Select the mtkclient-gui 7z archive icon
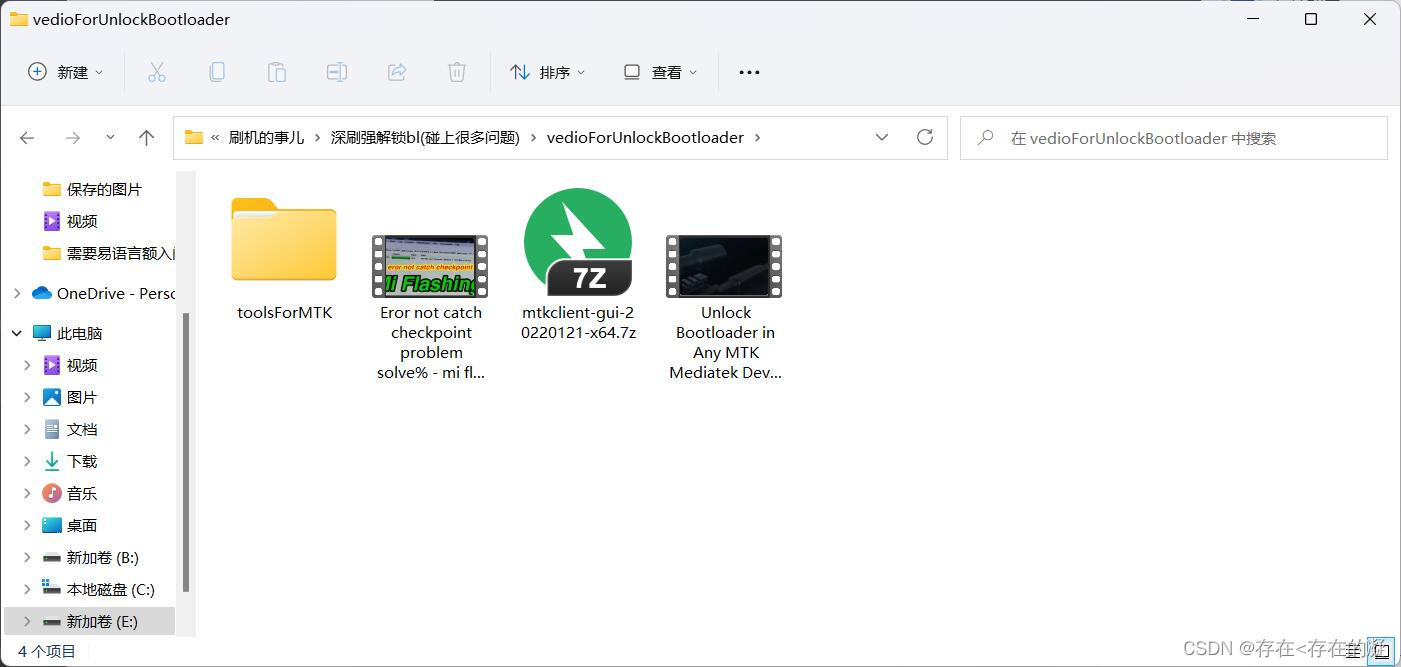Viewport: 1401px width, 667px height. [x=578, y=242]
